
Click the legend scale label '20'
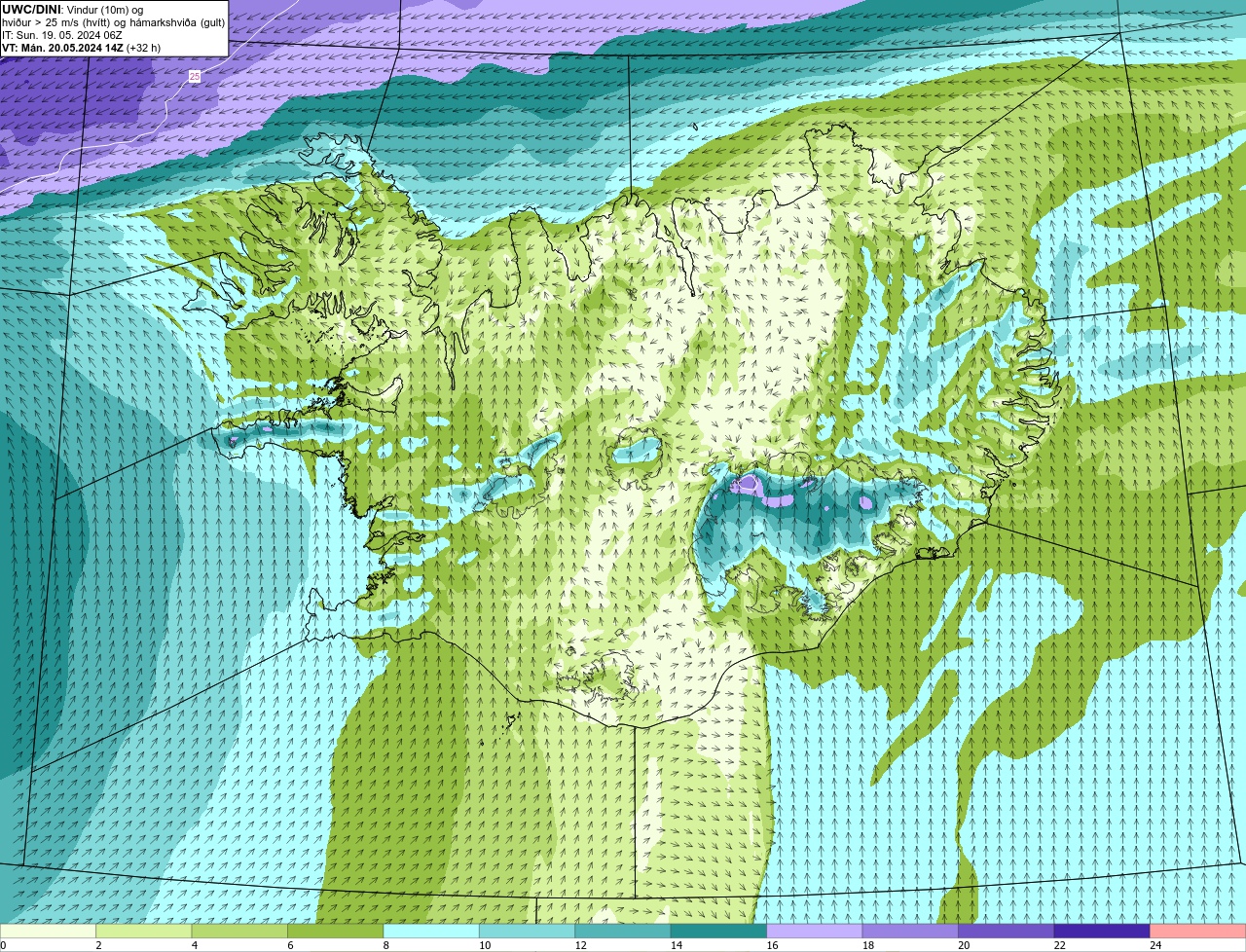pos(964,945)
